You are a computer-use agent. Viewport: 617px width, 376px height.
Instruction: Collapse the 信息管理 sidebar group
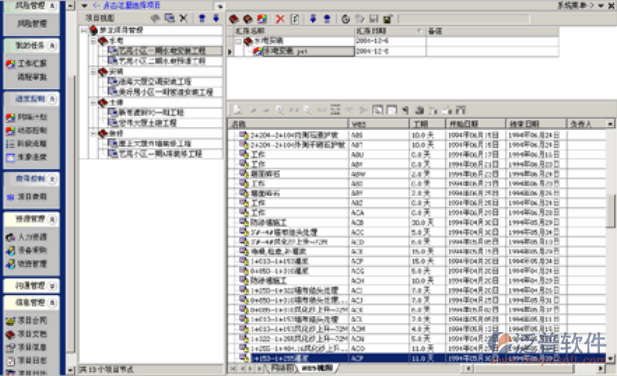(x=52, y=303)
